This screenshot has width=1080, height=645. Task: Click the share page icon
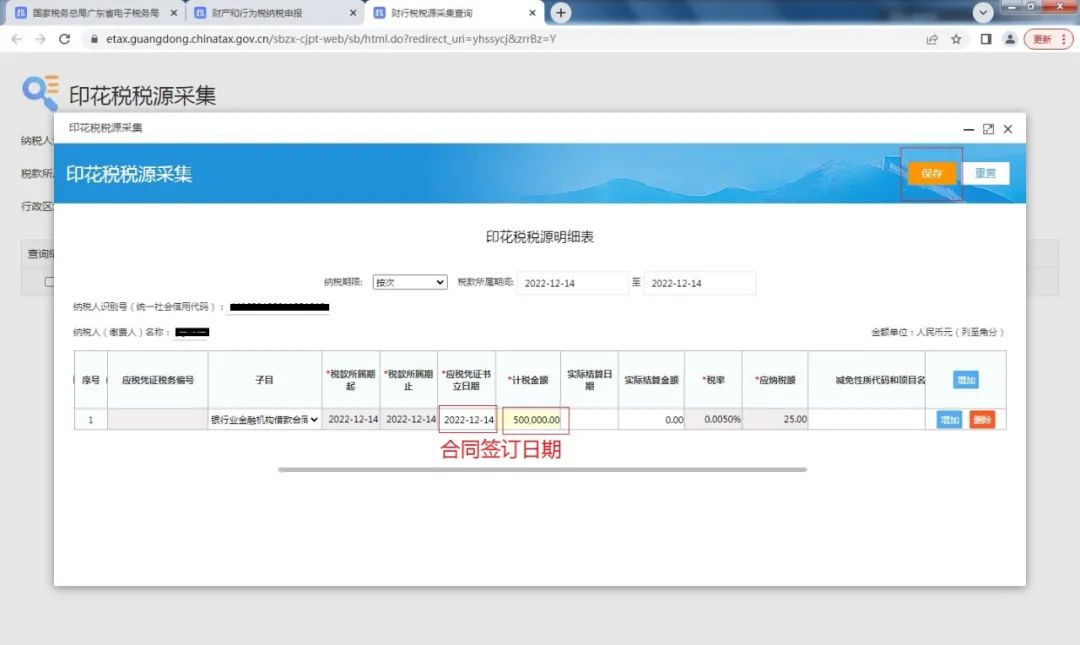932,39
